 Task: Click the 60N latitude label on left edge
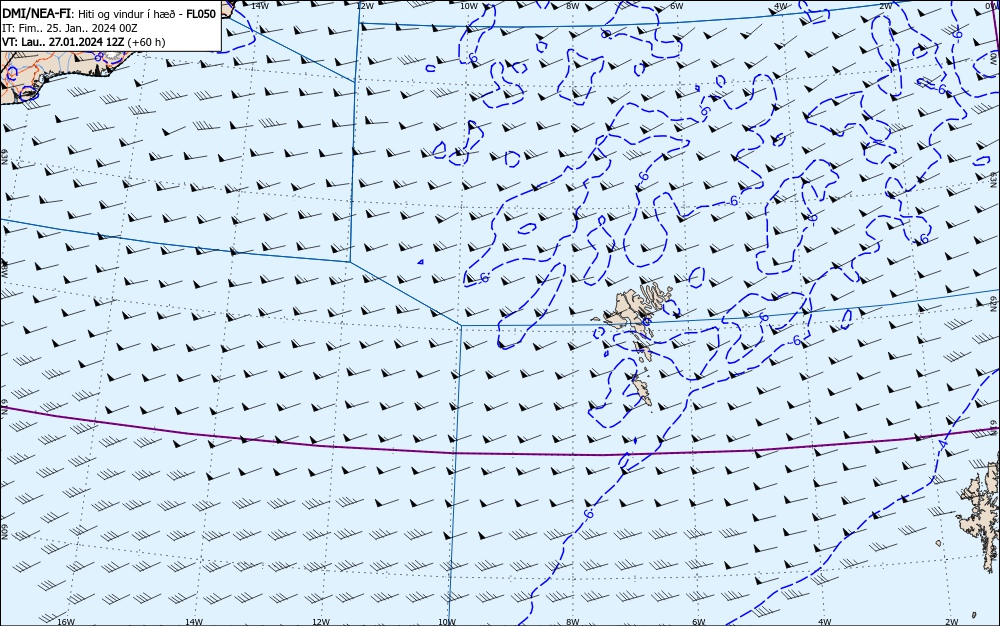4,532
